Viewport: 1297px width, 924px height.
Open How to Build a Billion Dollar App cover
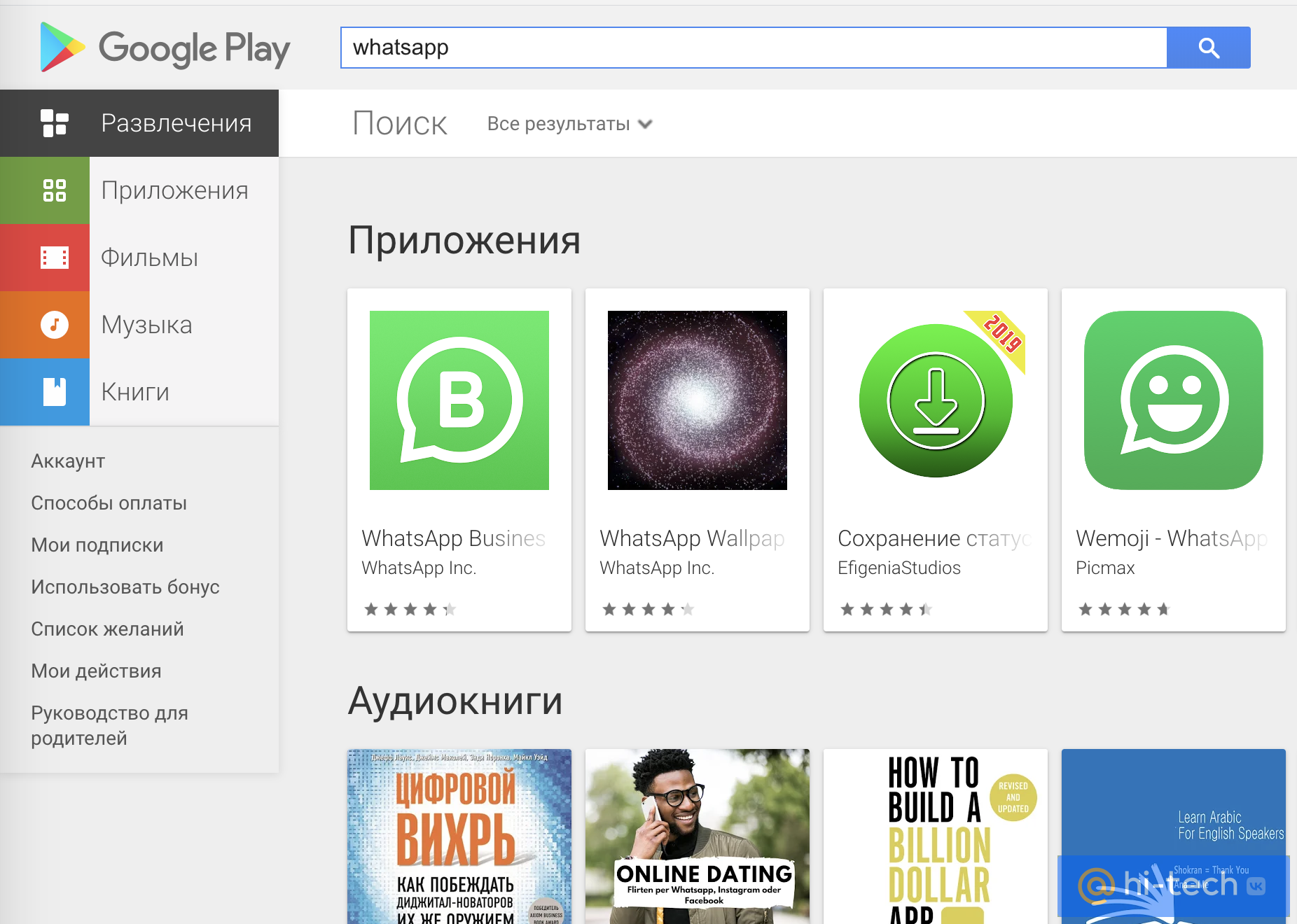pos(936,836)
